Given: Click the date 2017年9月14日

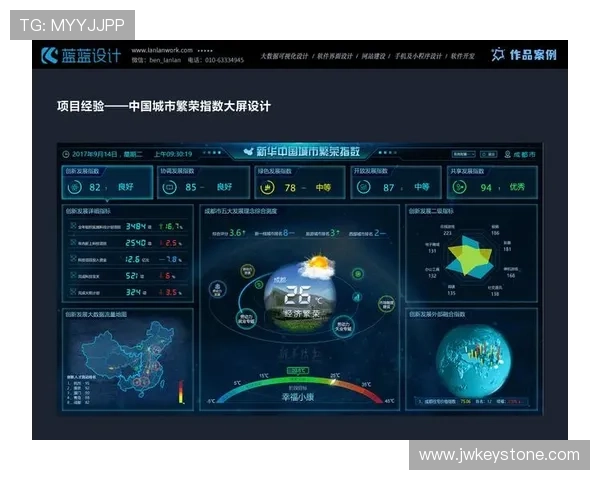Looking at the screenshot, I should pyautogui.click(x=95, y=154).
